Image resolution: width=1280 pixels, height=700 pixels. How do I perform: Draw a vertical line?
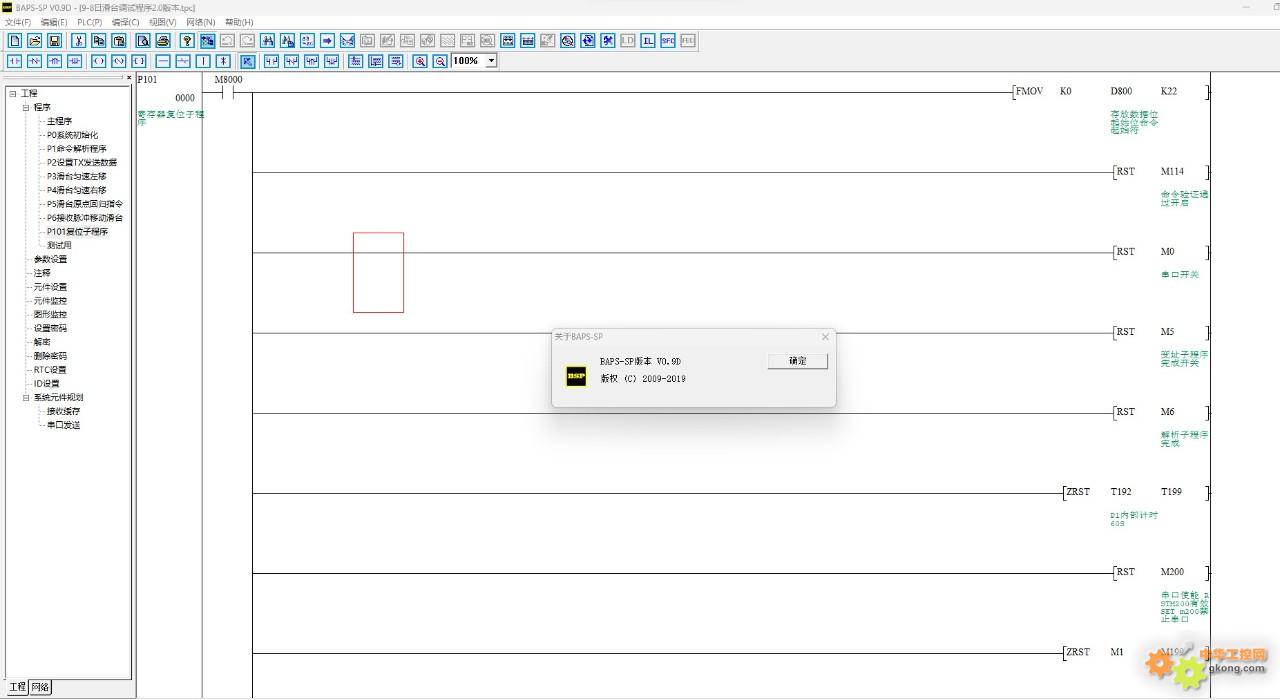[x=203, y=61]
